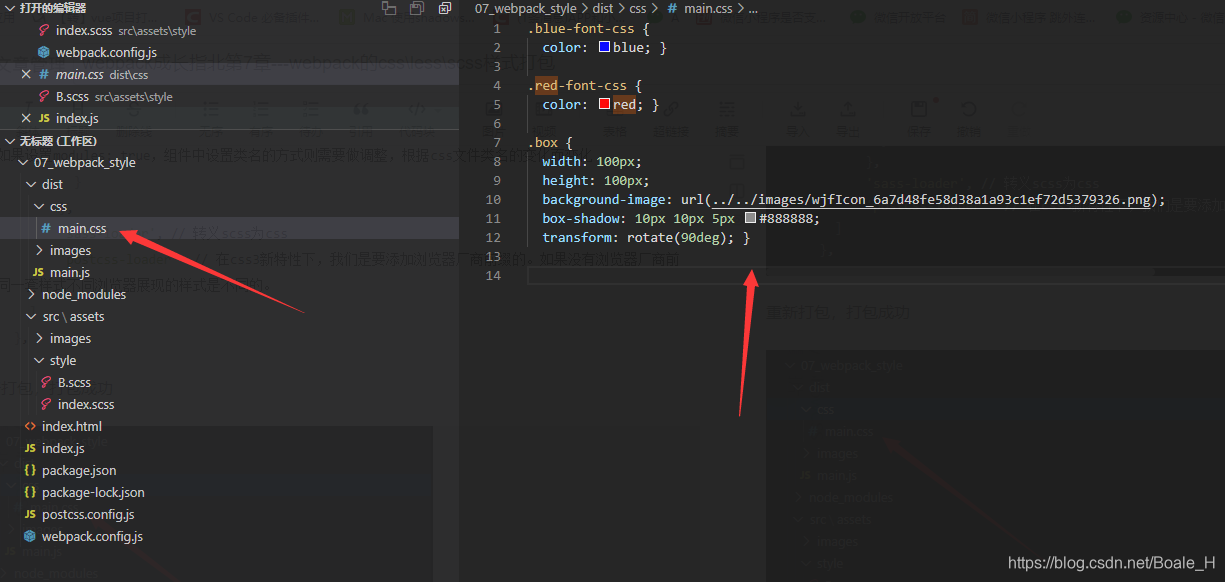Click 'box-shadow' property text
The height and width of the screenshot is (582, 1225).
pyautogui.click(x=582, y=218)
